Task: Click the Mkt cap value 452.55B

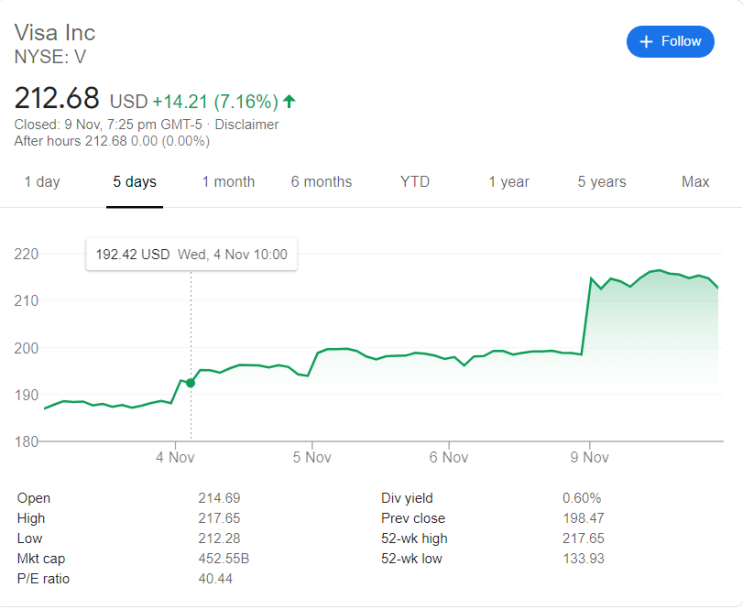Action: tap(224, 559)
